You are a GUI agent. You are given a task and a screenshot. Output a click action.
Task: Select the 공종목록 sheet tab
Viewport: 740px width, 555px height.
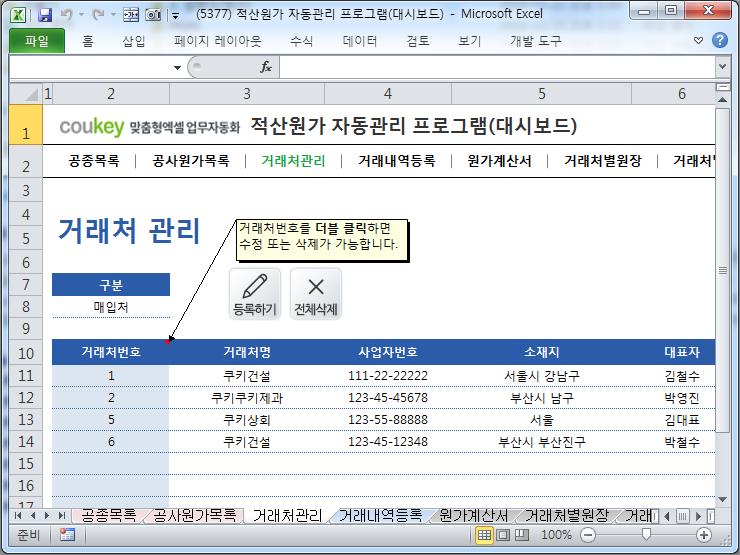(109, 515)
